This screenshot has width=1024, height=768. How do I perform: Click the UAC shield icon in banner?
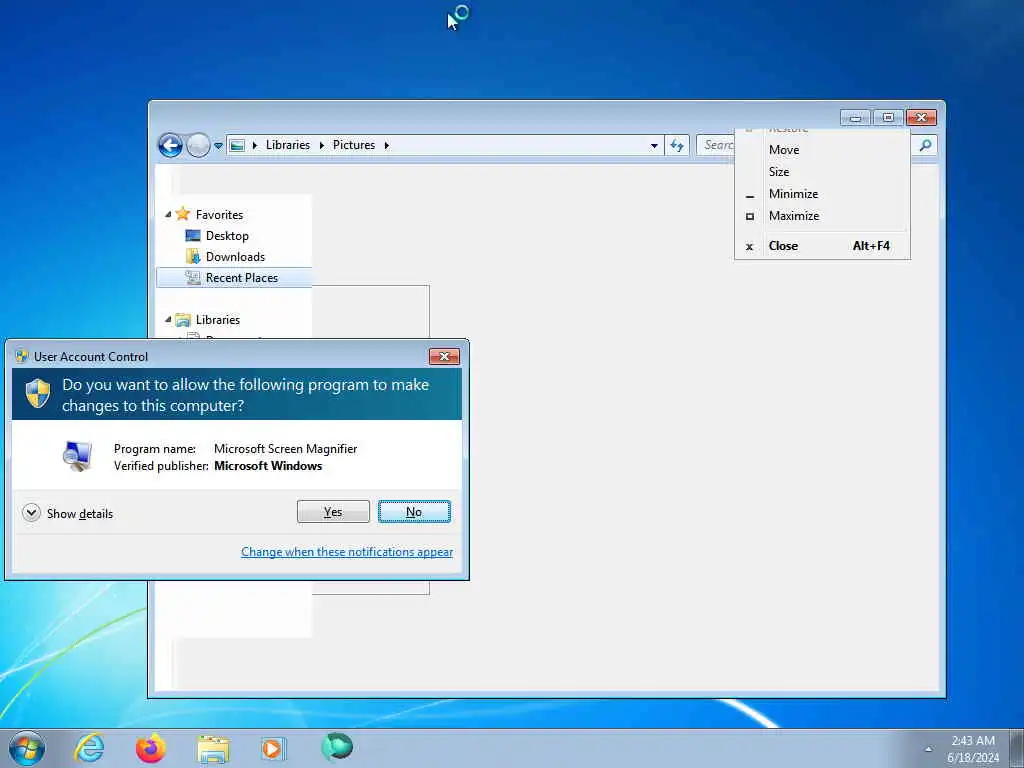pos(38,394)
